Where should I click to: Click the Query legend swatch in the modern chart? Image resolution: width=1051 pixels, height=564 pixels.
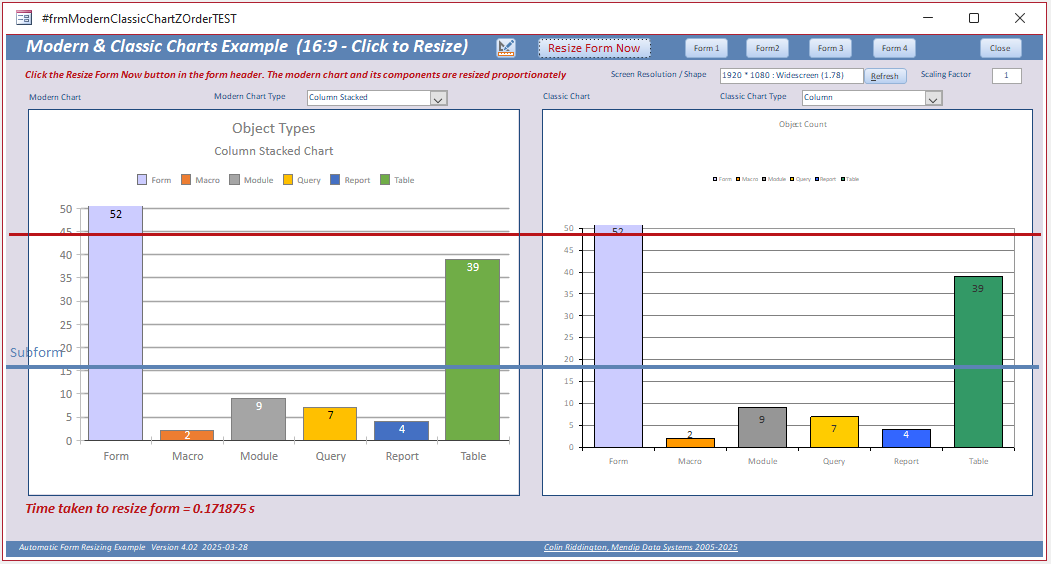tap(288, 180)
